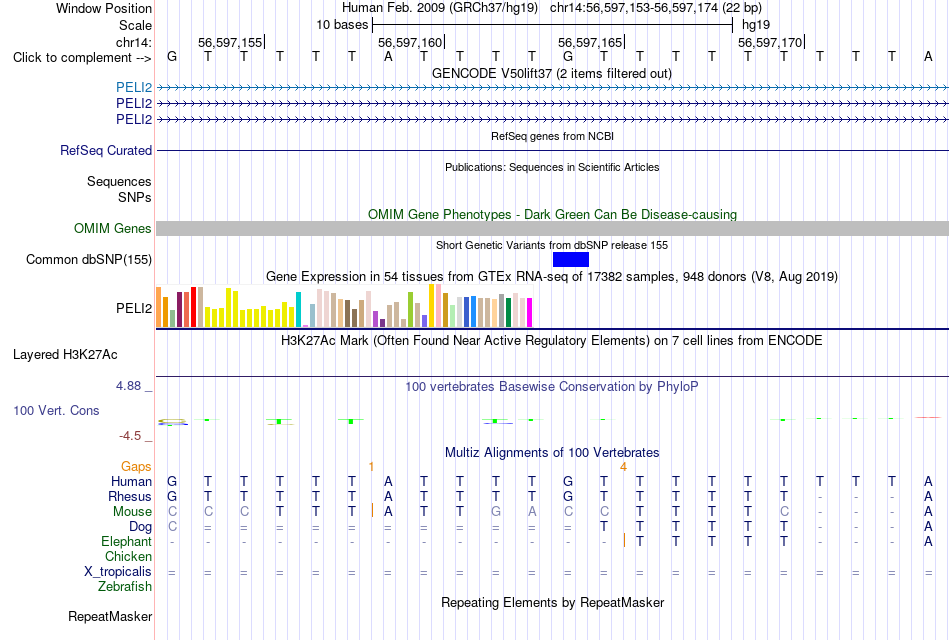Click the blue dbSNP variant box

tap(571, 259)
